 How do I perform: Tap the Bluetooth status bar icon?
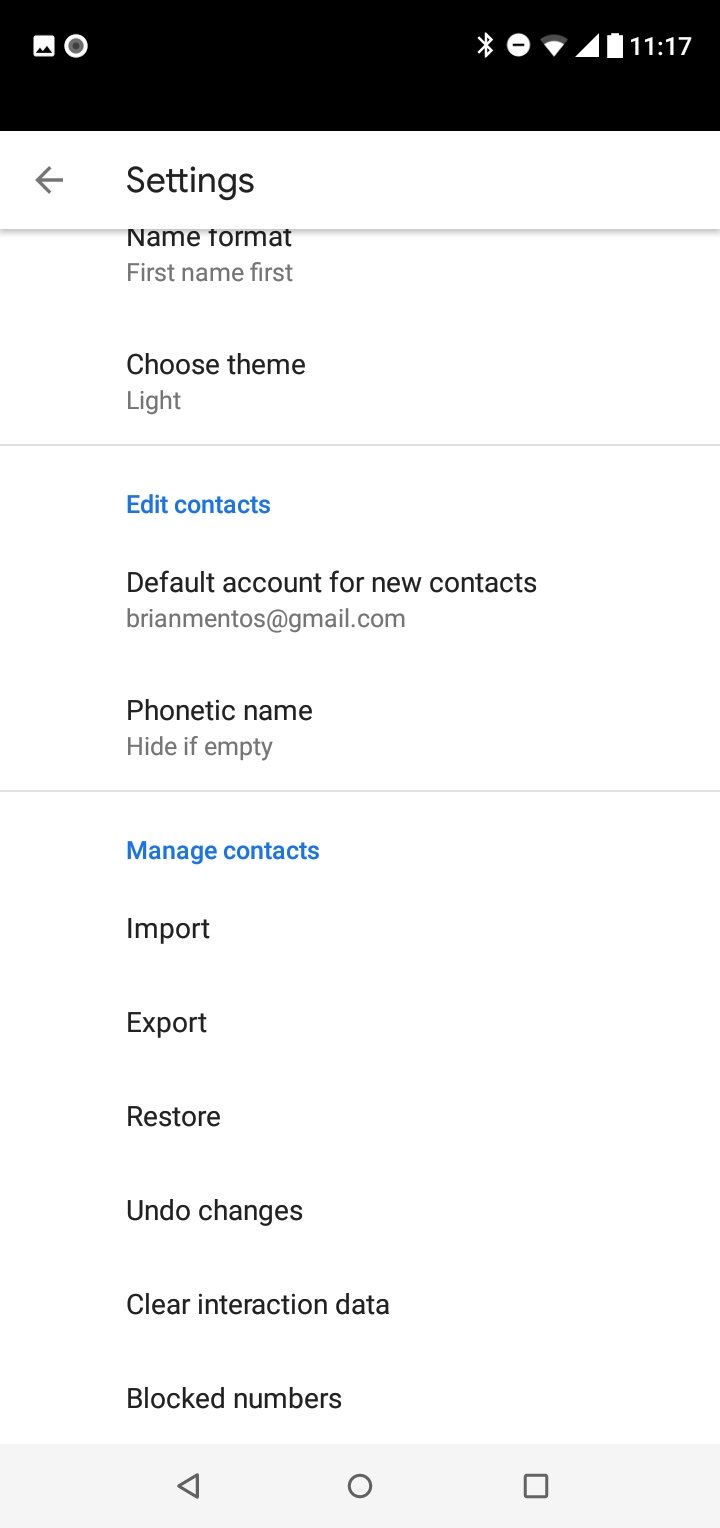click(x=485, y=46)
